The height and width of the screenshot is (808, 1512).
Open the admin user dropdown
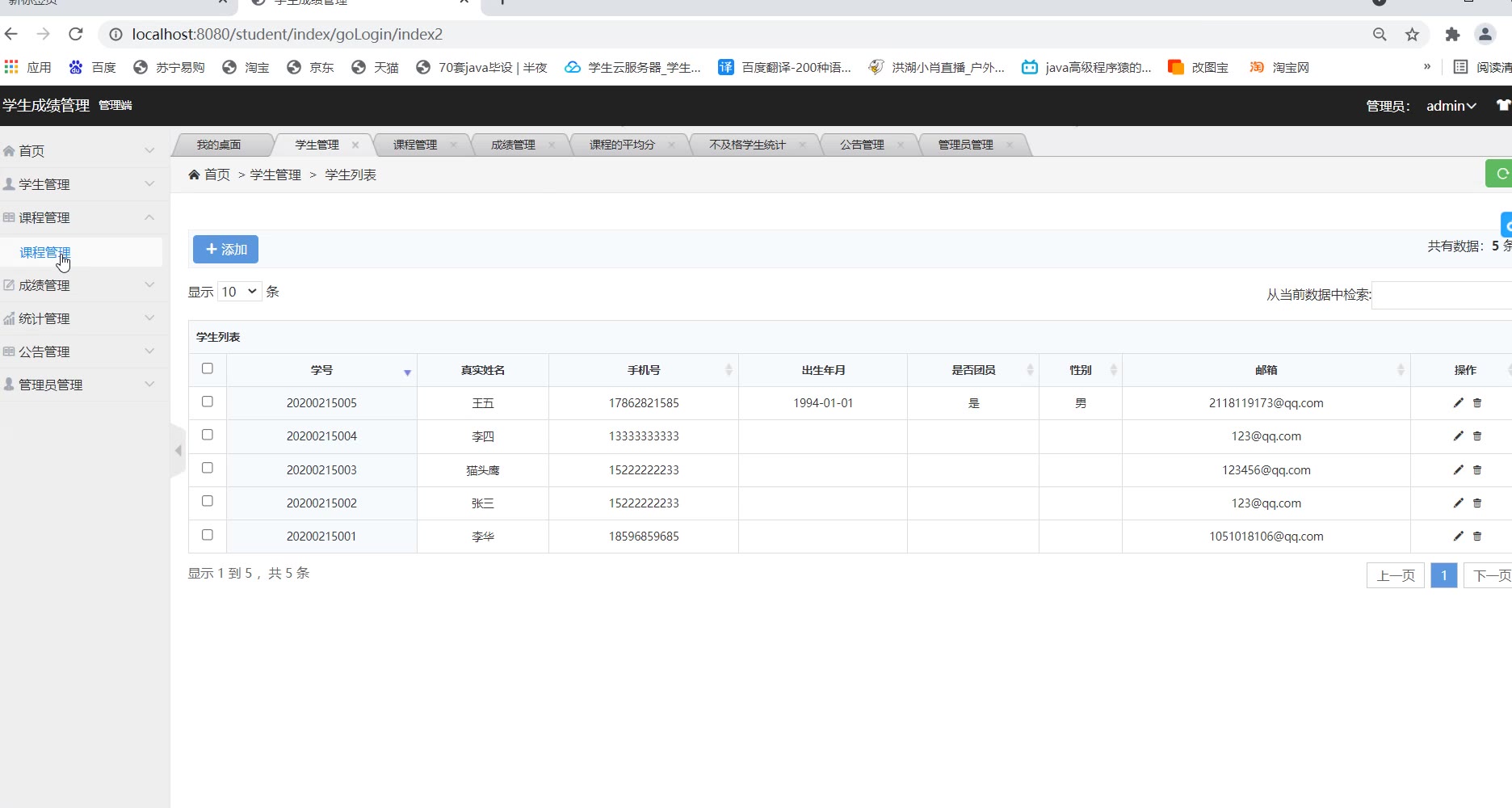[x=1451, y=106]
